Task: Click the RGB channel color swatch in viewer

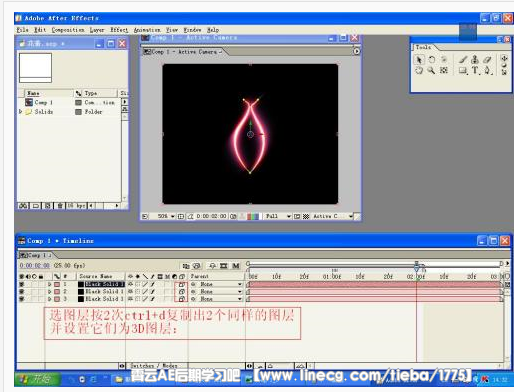Action: click(252, 216)
